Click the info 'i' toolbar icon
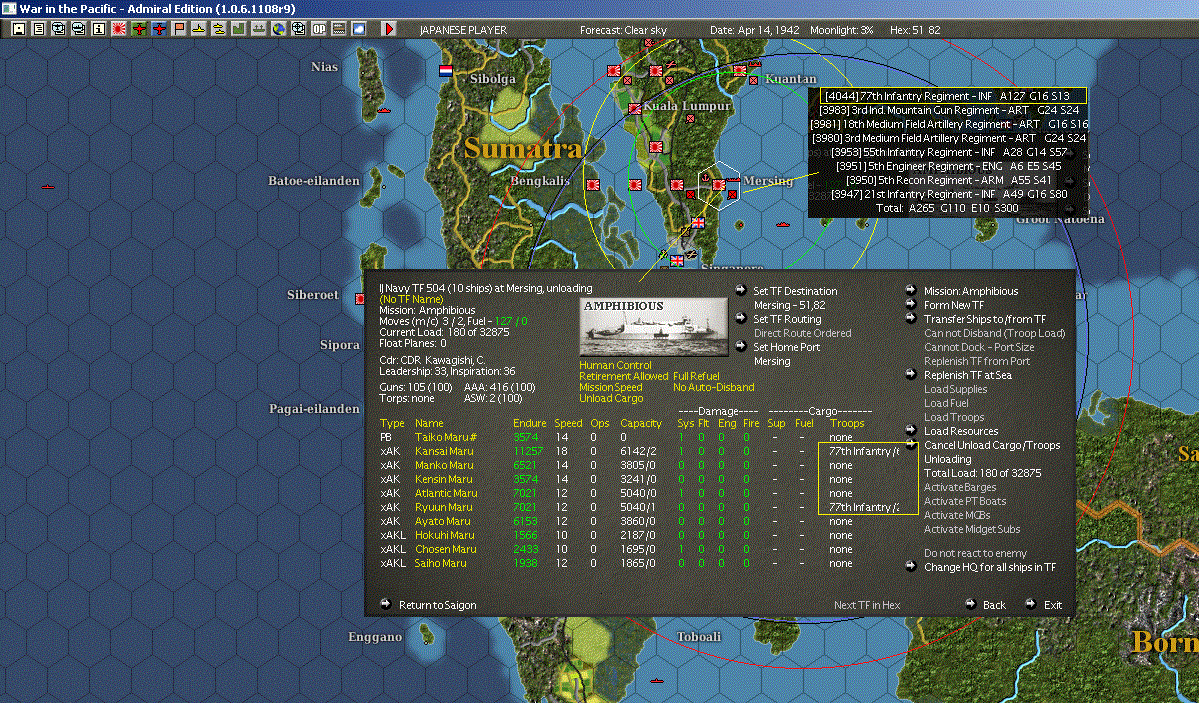 click(99, 29)
